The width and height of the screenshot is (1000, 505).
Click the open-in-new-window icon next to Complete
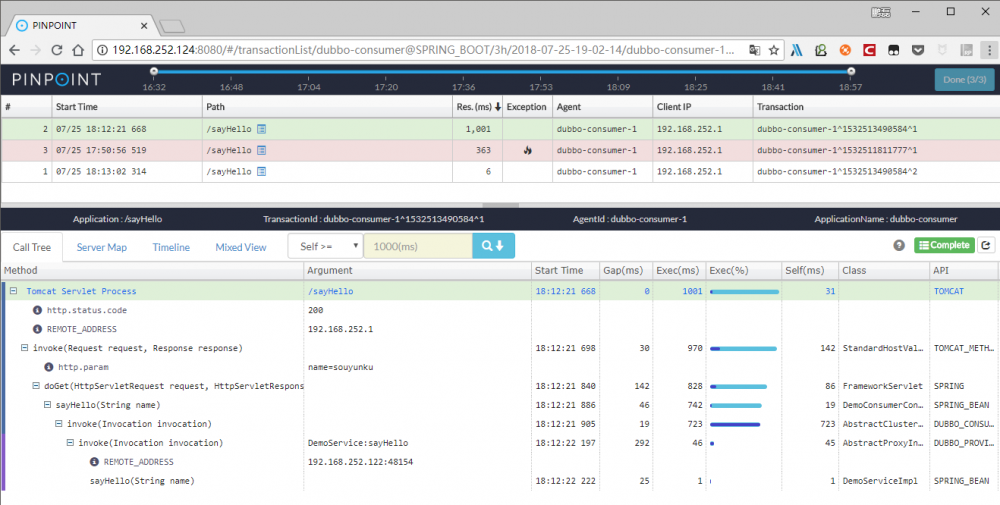[x=986, y=245]
